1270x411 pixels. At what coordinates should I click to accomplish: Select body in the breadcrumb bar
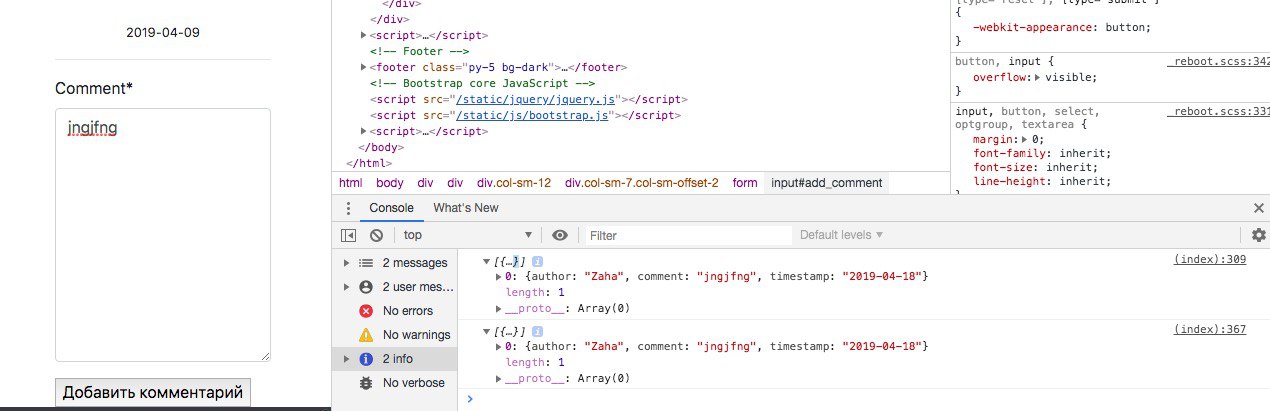coord(390,183)
